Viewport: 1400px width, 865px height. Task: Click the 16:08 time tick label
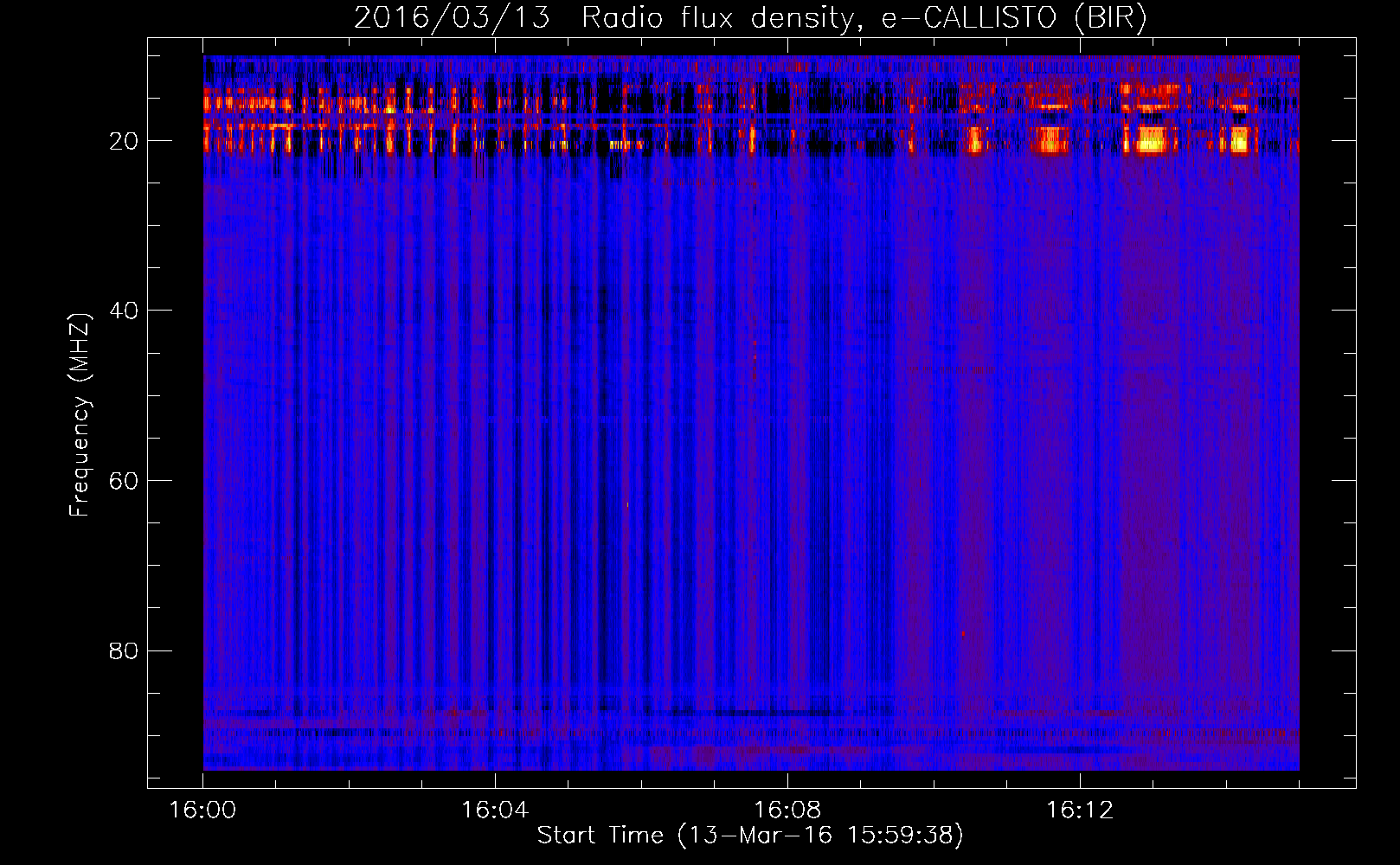tap(787, 811)
